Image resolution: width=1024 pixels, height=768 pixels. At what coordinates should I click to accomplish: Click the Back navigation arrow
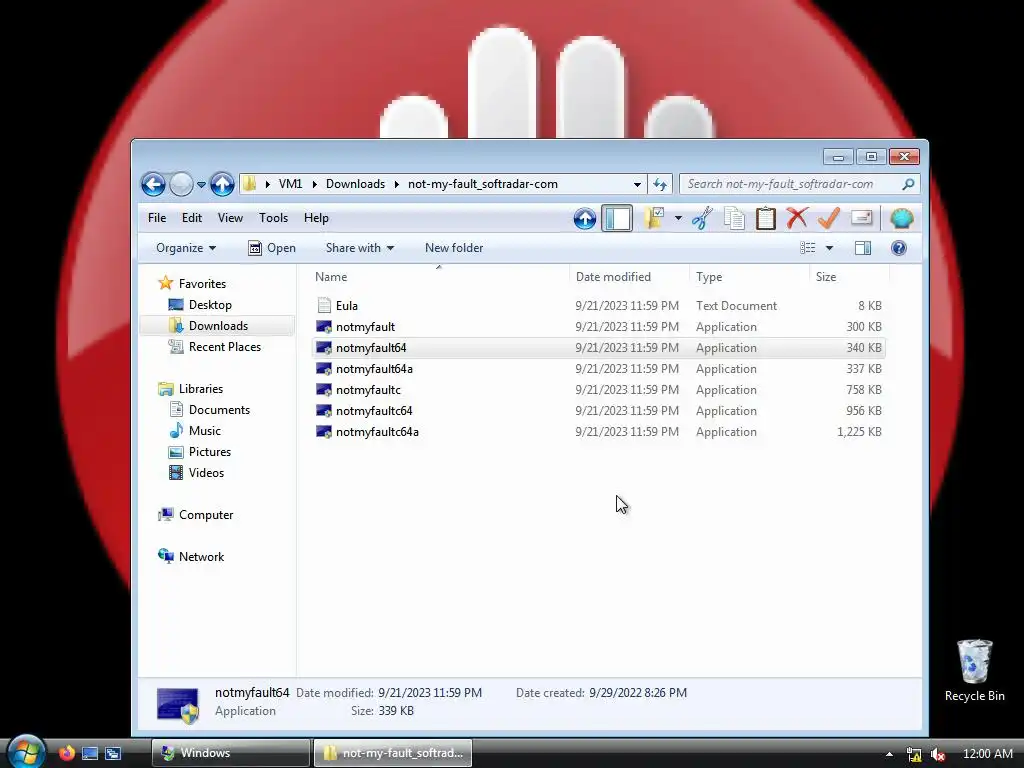pos(153,184)
